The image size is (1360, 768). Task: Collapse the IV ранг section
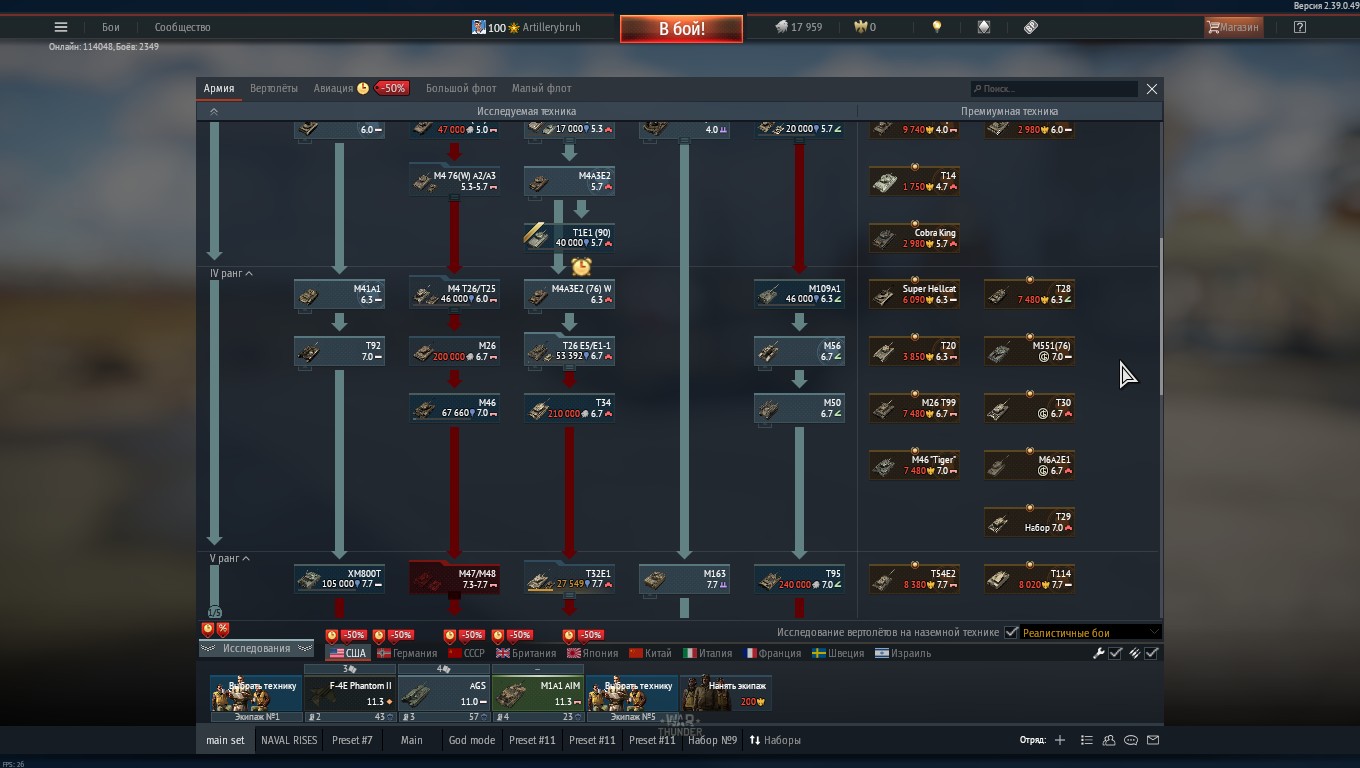(x=231, y=273)
